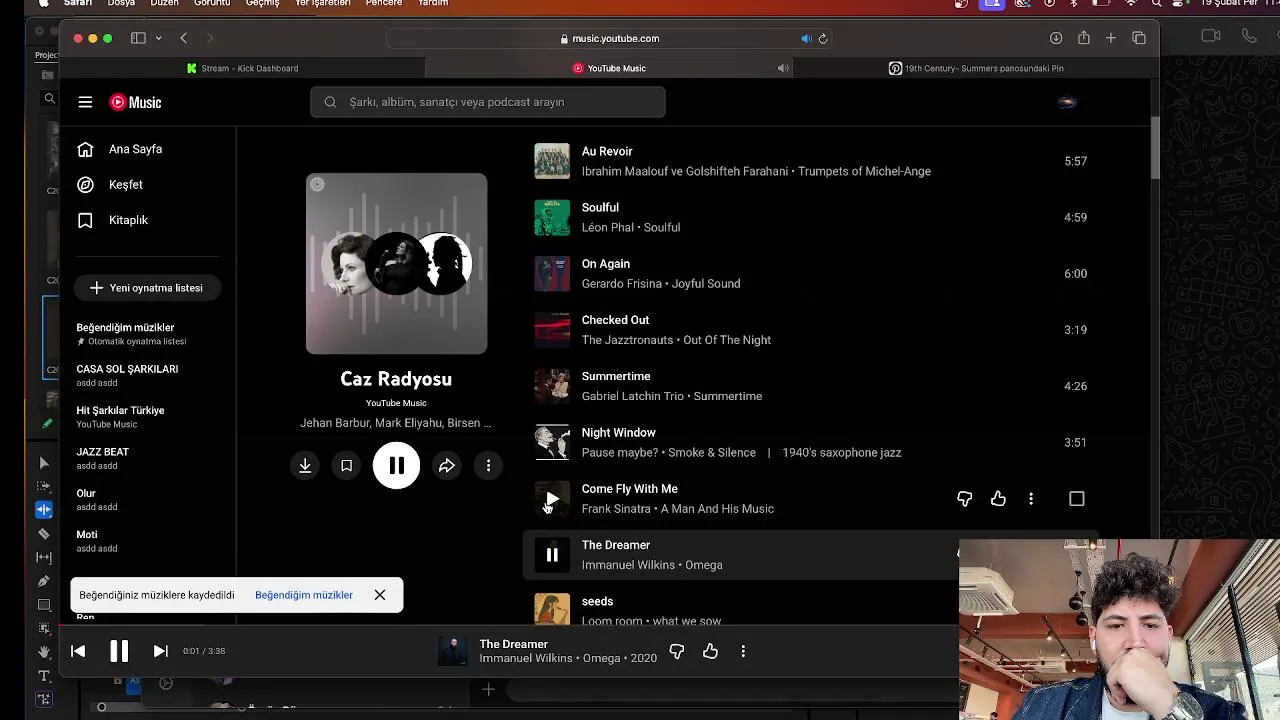Image resolution: width=1280 pixels, height=720 pixels.
Task: Click the song search input field
Action: click(488, 102)
